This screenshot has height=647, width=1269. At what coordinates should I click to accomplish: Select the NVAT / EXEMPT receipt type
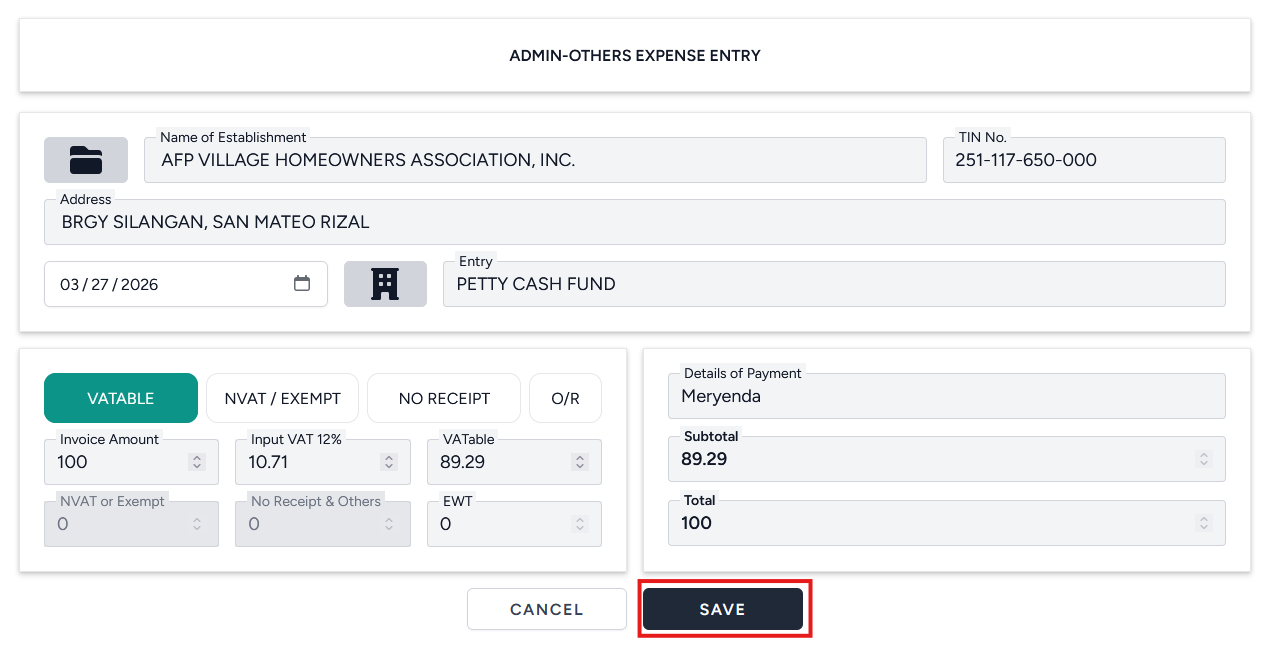pos(283,398)
